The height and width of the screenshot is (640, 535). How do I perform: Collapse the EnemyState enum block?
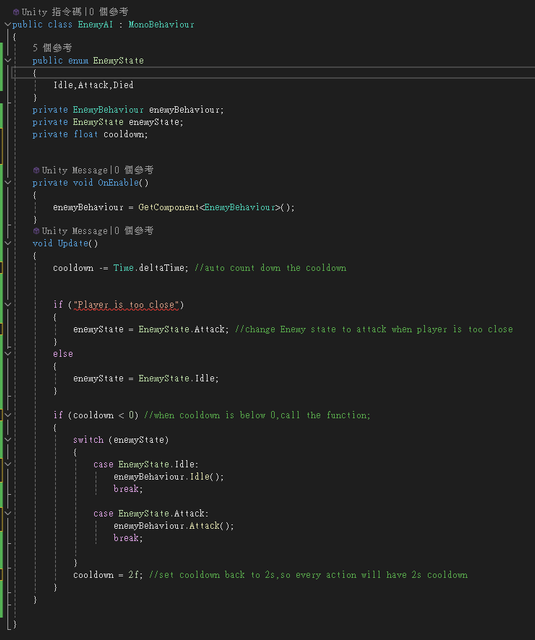tap(7, 60)
